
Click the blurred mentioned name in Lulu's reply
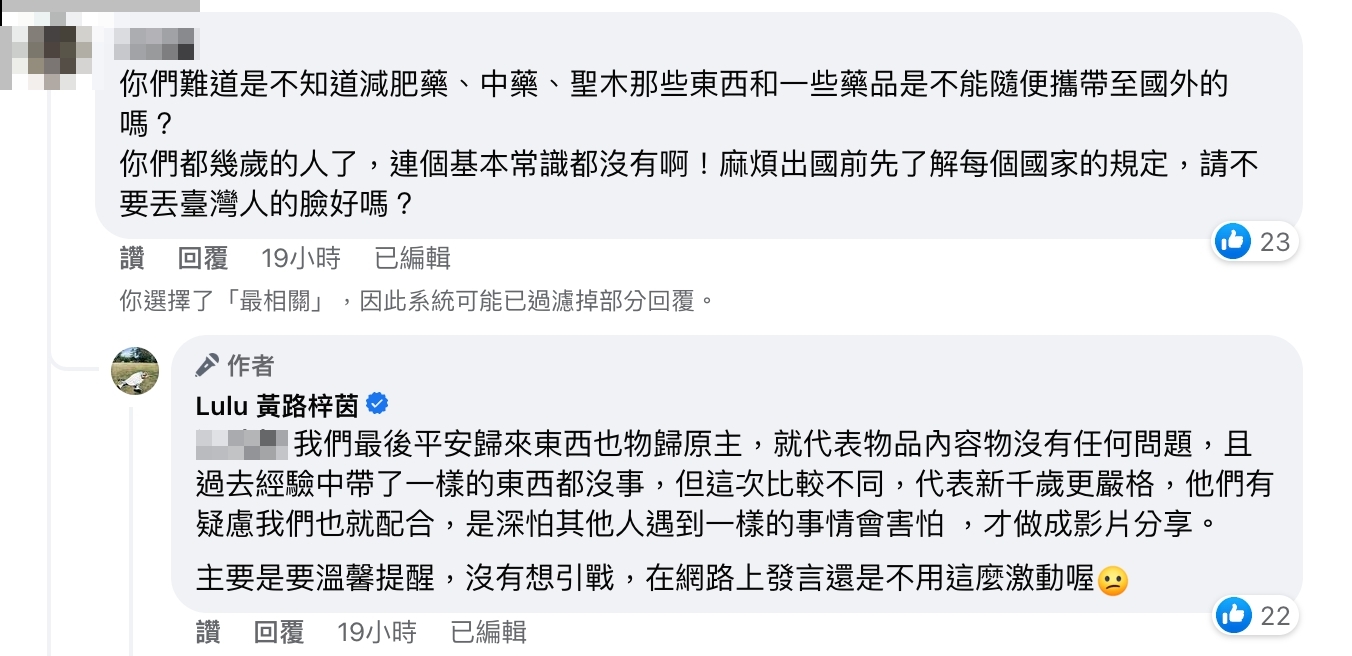tap(238, 443)
